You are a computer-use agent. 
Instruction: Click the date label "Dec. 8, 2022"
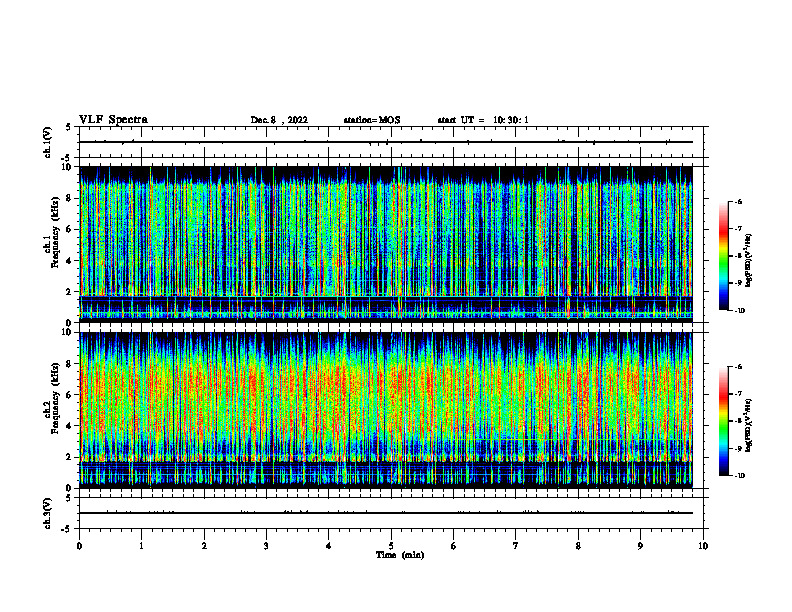pyautogui.click(x=279, y=120)
